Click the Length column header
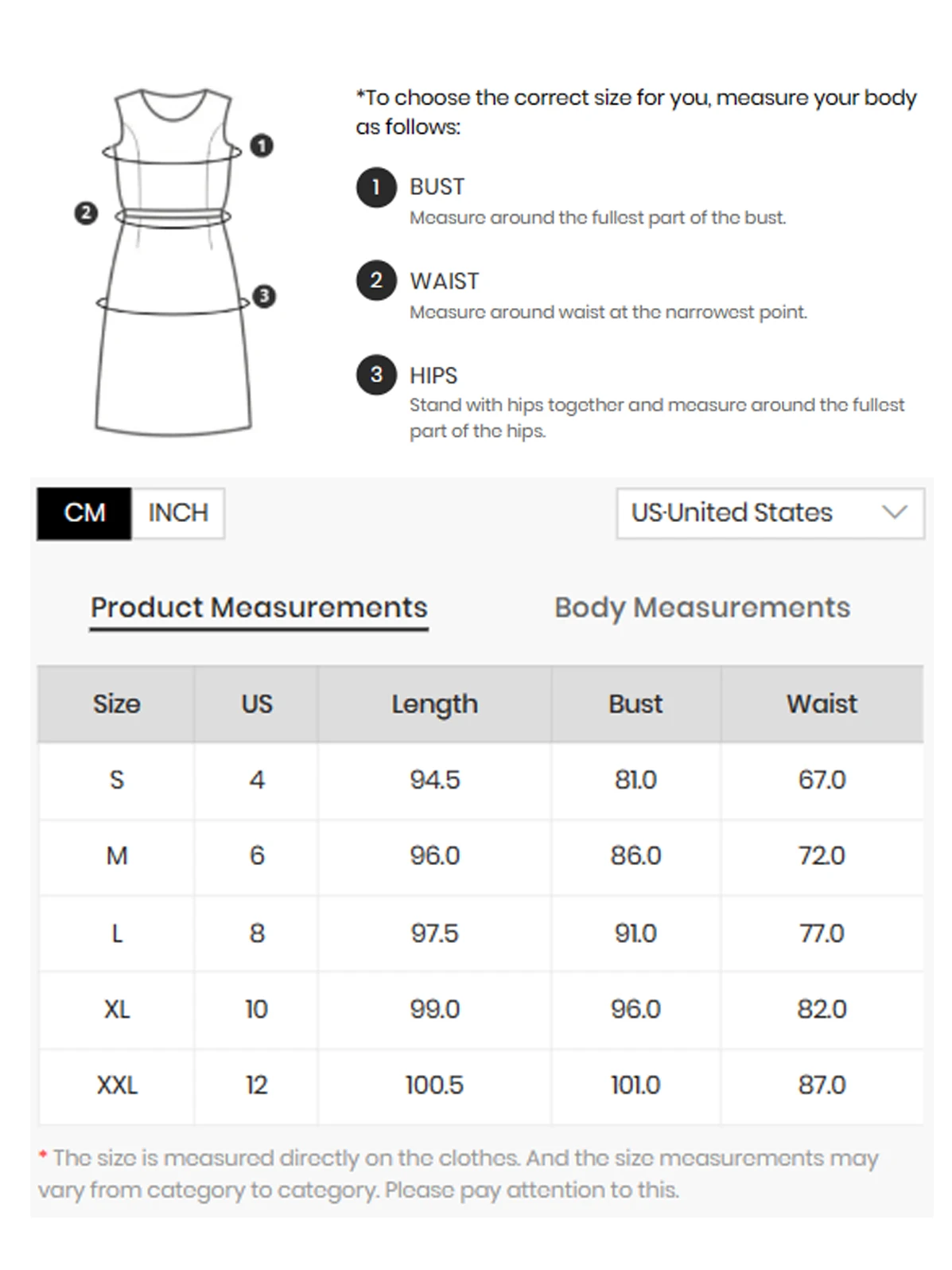The height and width of the screenshot is (1270, 952). click(x=434, y=704)
